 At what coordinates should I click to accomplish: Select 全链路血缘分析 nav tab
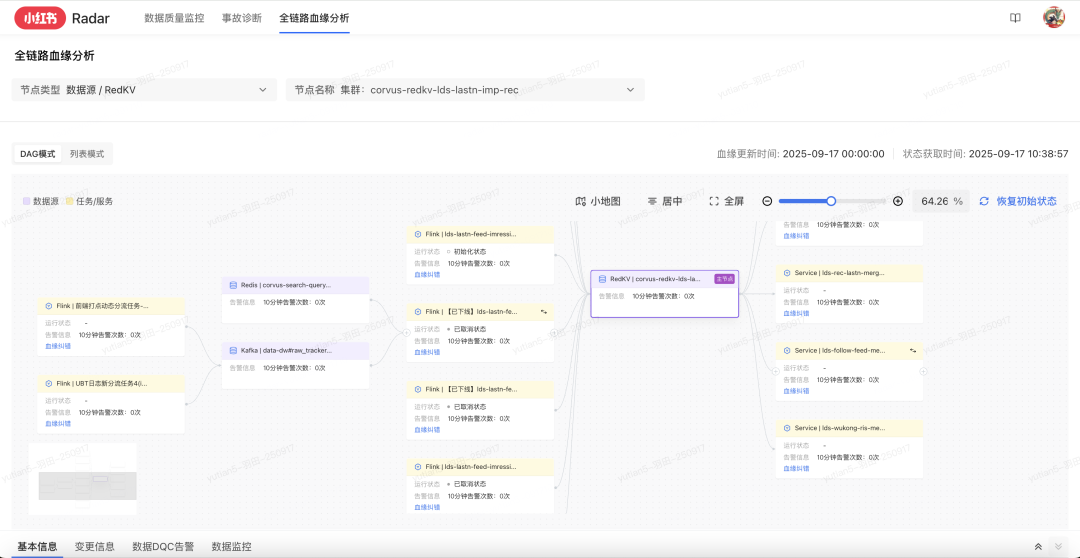[x=314, y=18]
